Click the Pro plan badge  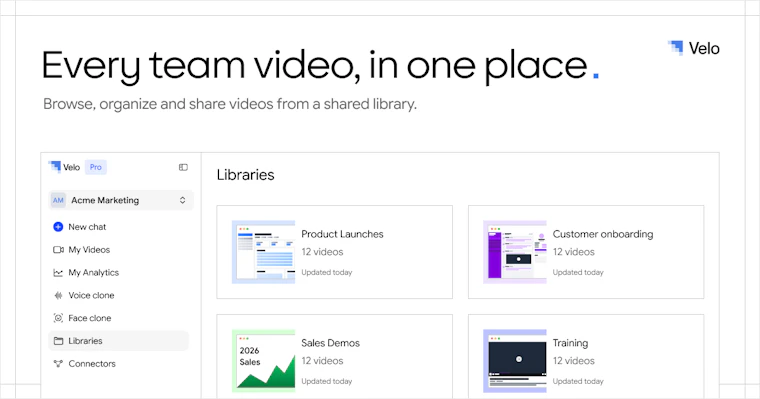pyautogui.click(x=95, y=167)
